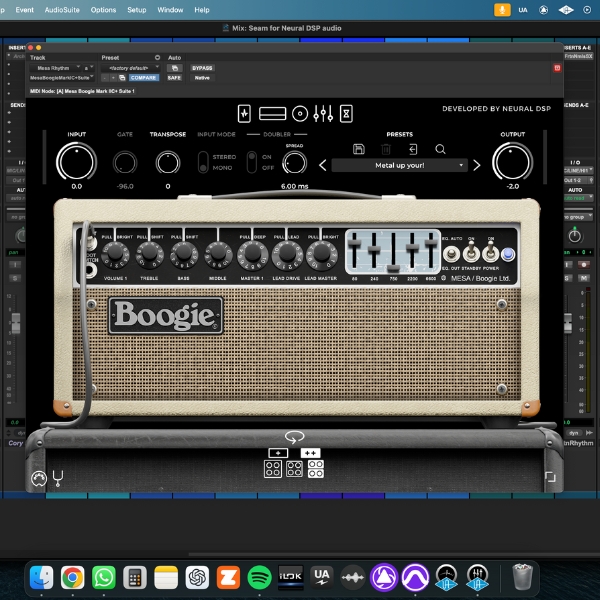Screen dimensions: 600x600
Task: Flip the Power toggle switch on amp
Action: coord(491,253)
